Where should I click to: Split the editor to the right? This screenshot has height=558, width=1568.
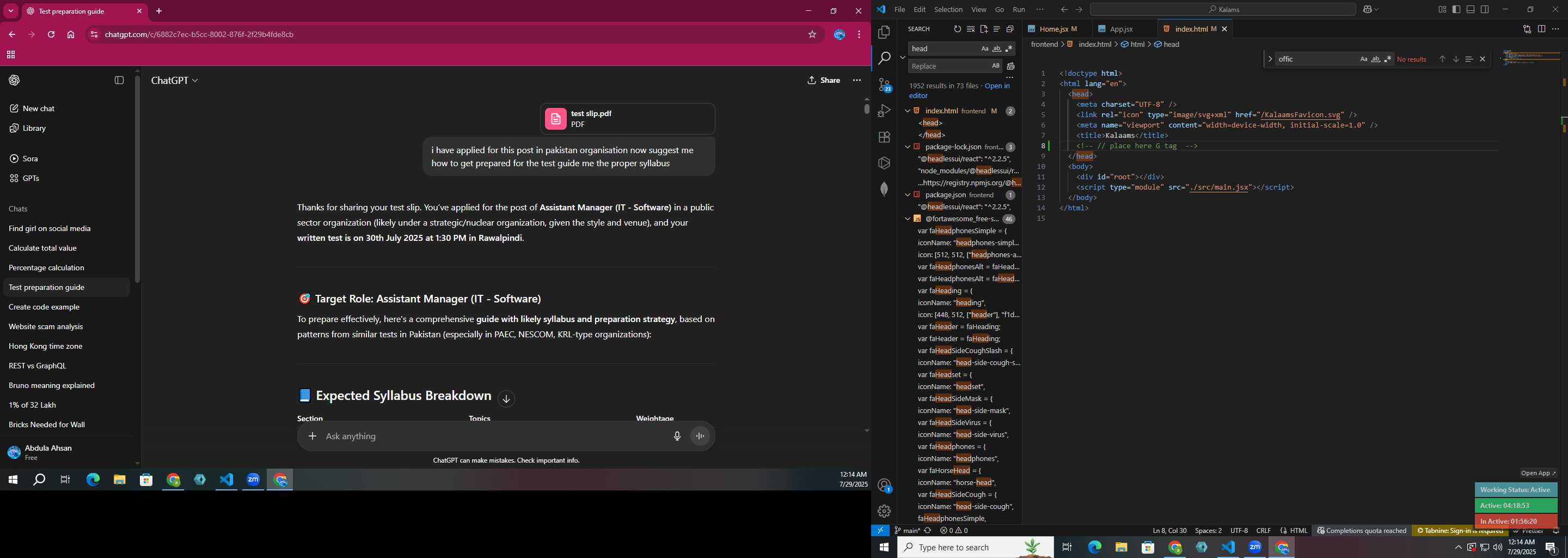click(x=1541, y=29)
